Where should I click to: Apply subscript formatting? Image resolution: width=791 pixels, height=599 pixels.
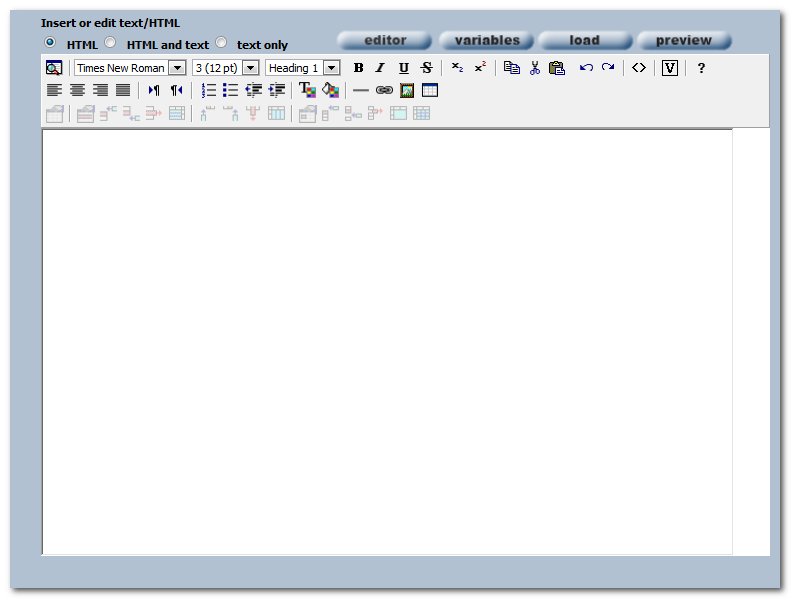[457, 68]
